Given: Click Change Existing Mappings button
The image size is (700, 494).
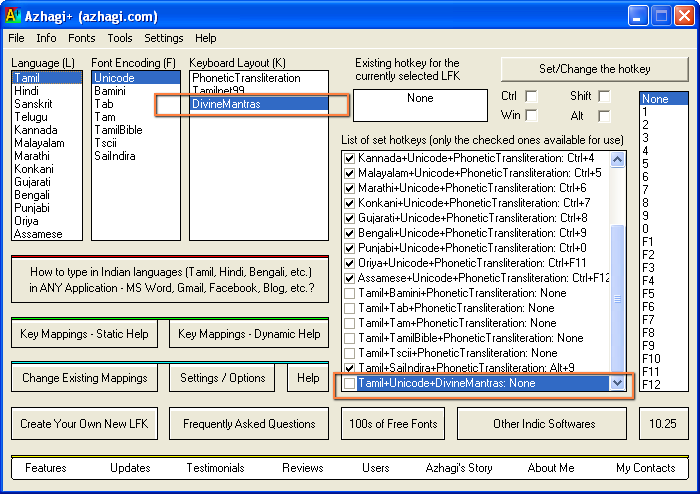Looking at the screenshot, I should (x=84, y=378).
